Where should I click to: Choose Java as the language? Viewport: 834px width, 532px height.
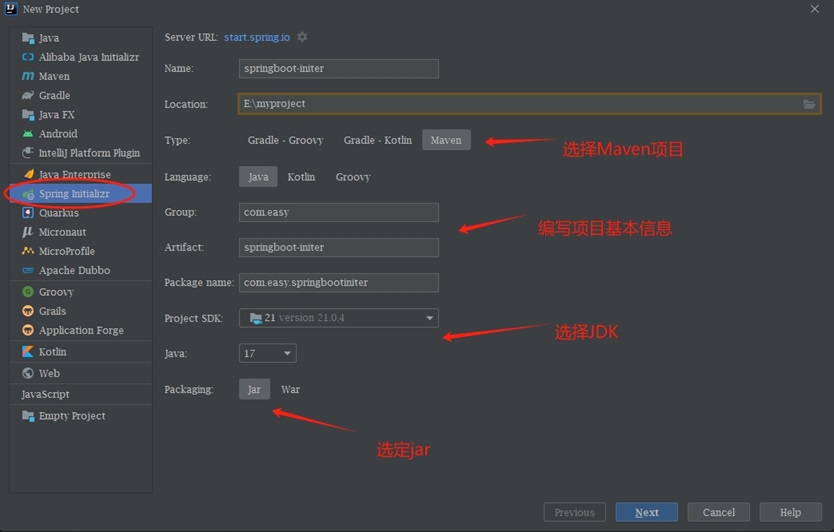click(x=258, y=177)
